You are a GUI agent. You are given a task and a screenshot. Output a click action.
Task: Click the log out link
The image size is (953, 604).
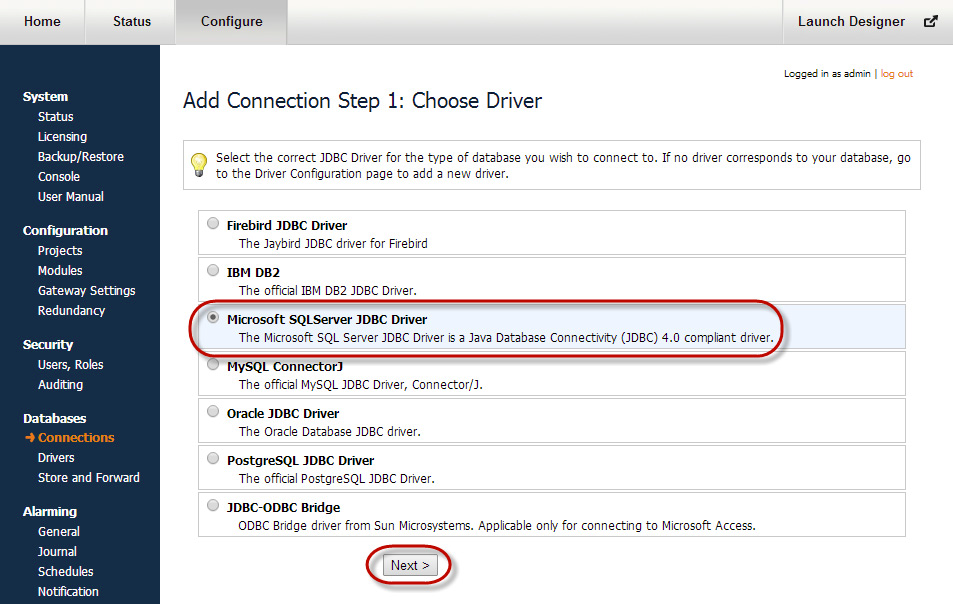896,74
